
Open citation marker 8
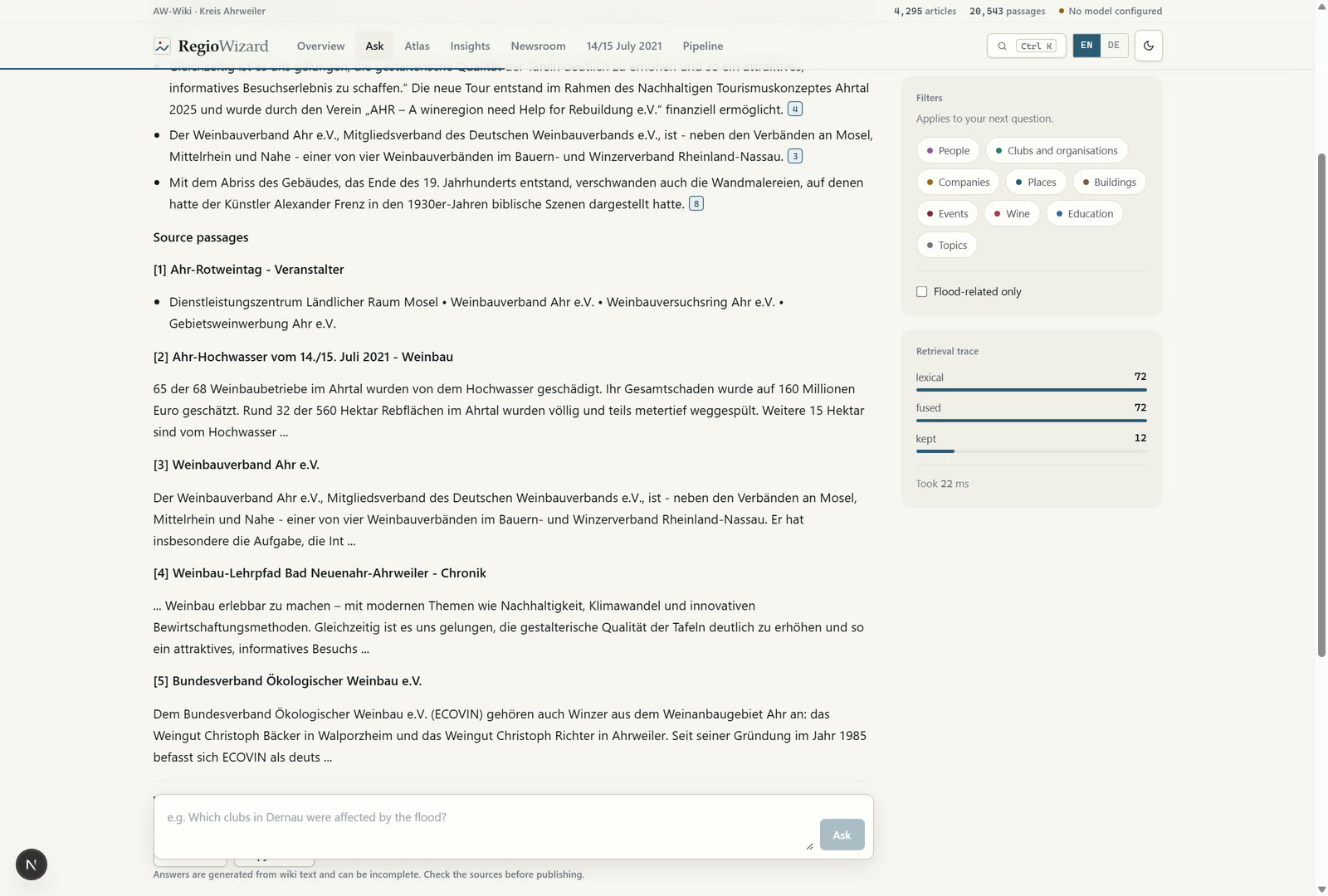point(696,203)
